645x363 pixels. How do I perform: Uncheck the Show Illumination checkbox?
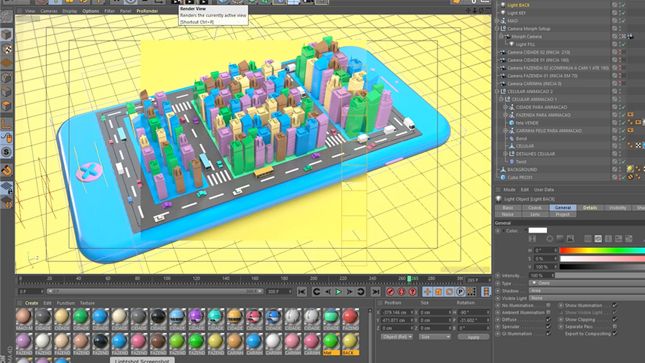(x=615, y=305)
